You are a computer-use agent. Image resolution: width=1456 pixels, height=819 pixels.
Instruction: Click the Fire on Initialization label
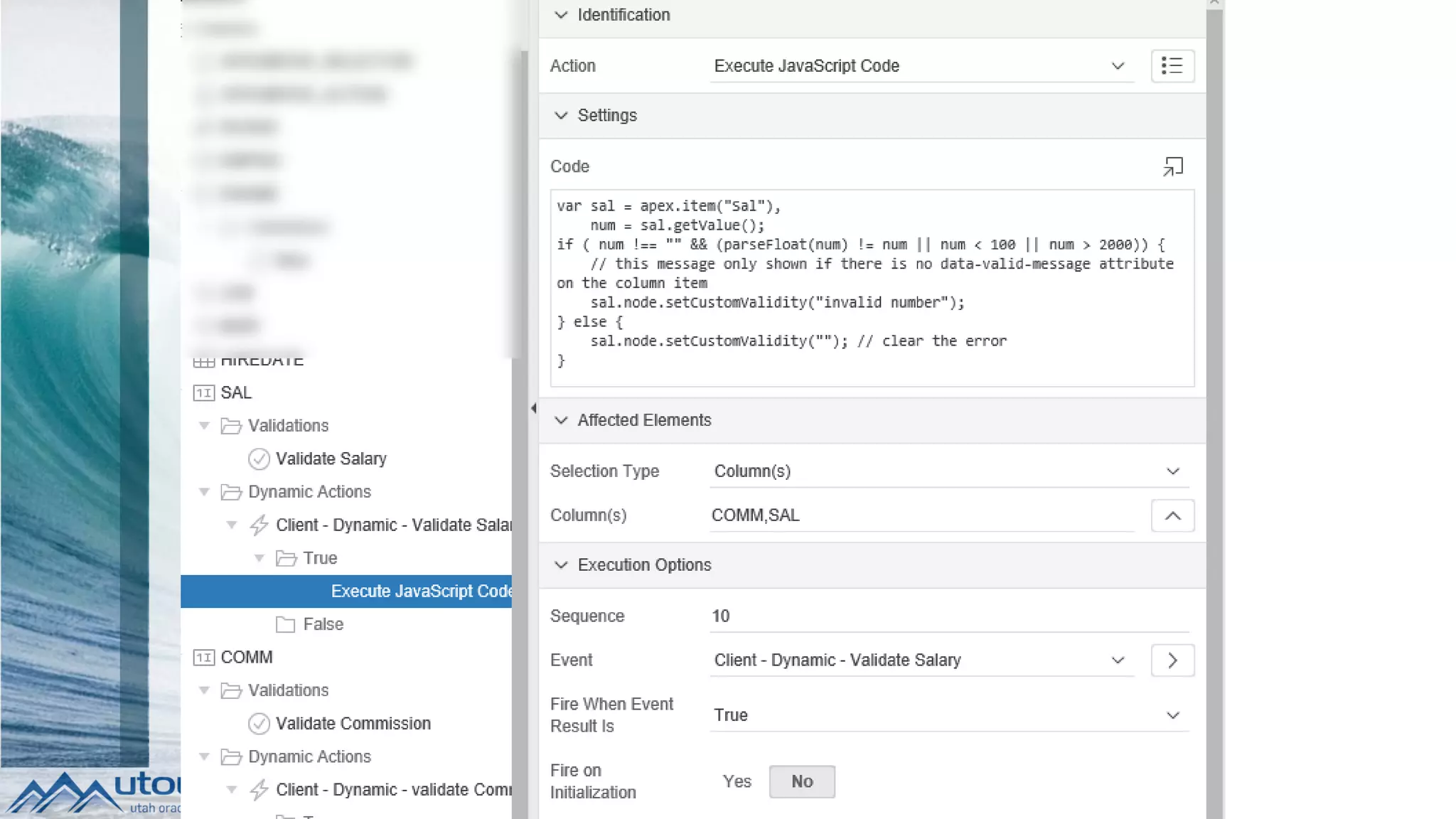click(x=593, y=781)
